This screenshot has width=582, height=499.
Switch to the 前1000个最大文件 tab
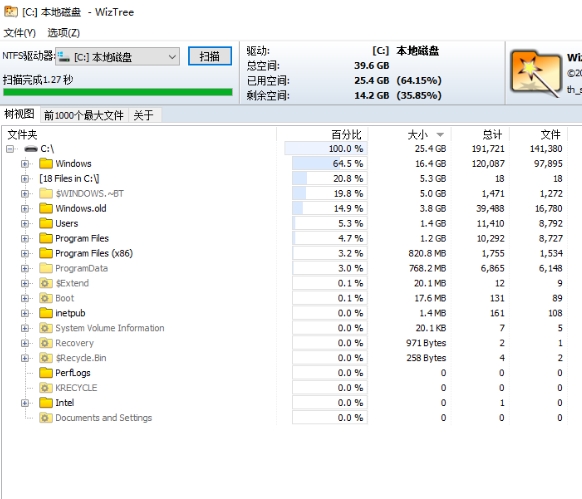coord(84,115)
